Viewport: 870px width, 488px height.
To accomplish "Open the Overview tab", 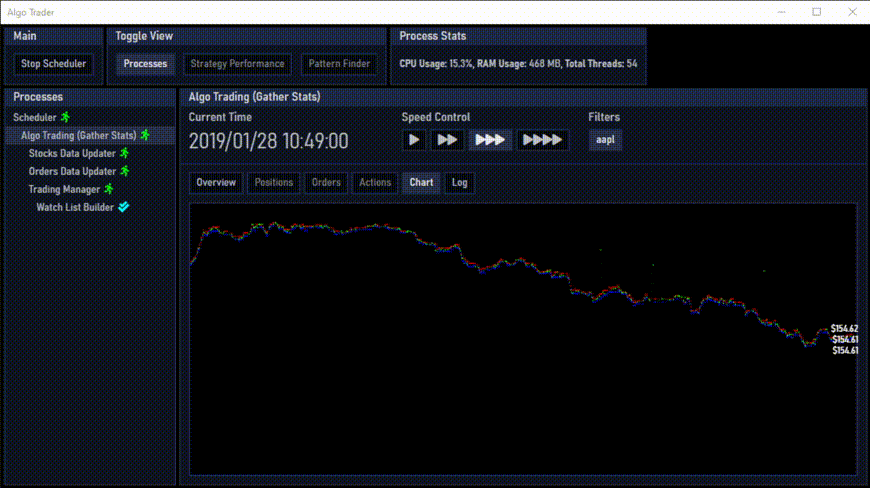I will pos(216,182).
